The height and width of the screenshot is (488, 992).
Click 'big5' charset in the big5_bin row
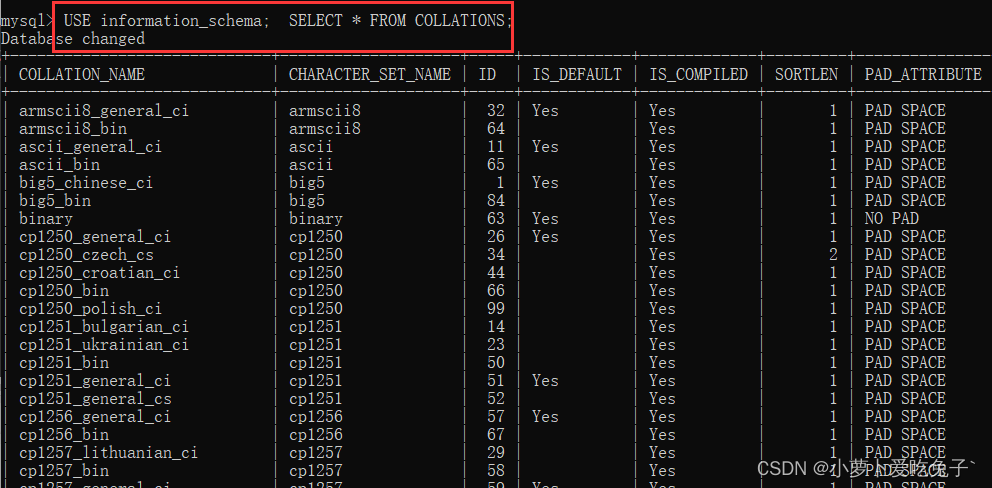pyautogui.click(x=307, y=201)
